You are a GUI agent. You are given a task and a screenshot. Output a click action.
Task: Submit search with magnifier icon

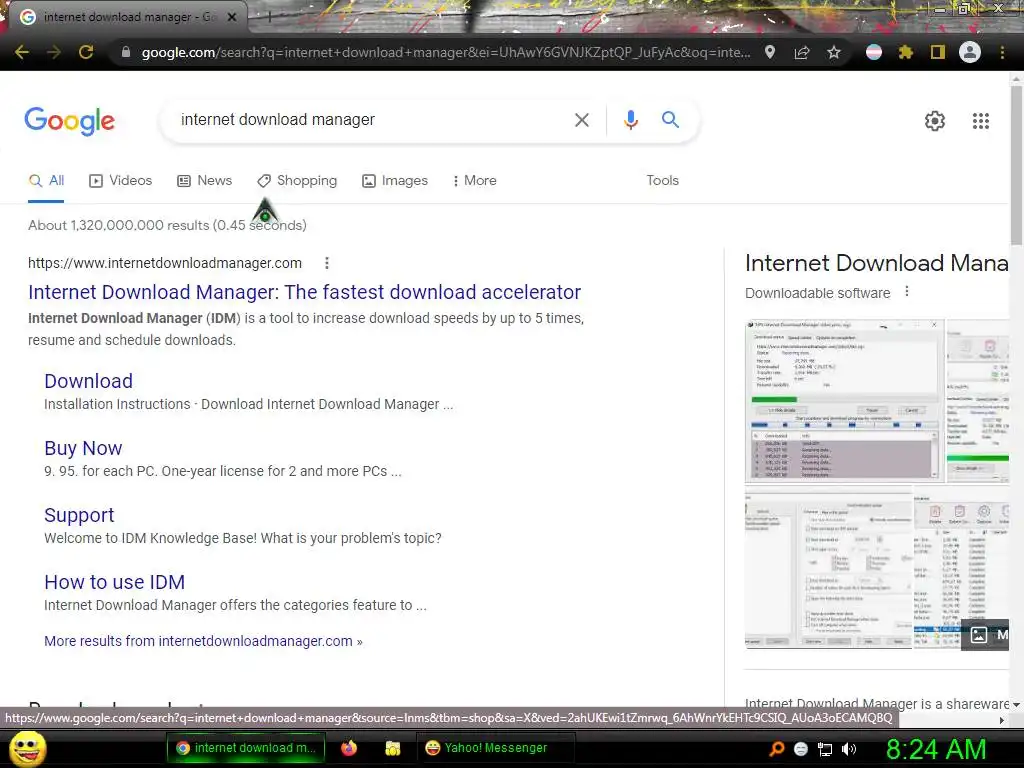pyautogui.click(x=670, y=120)
